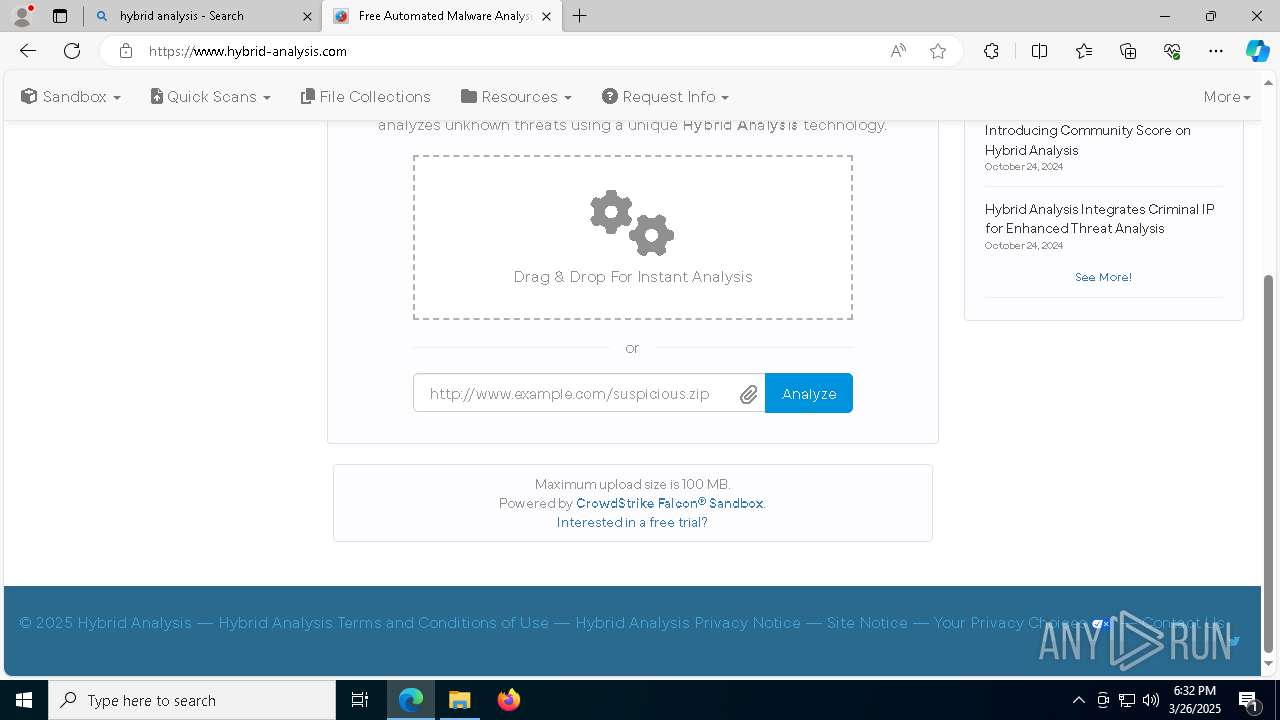This screenshot has height=720, width=1280.
Task: Open the network status tray icon
Action: click(x=1127, y=700)
